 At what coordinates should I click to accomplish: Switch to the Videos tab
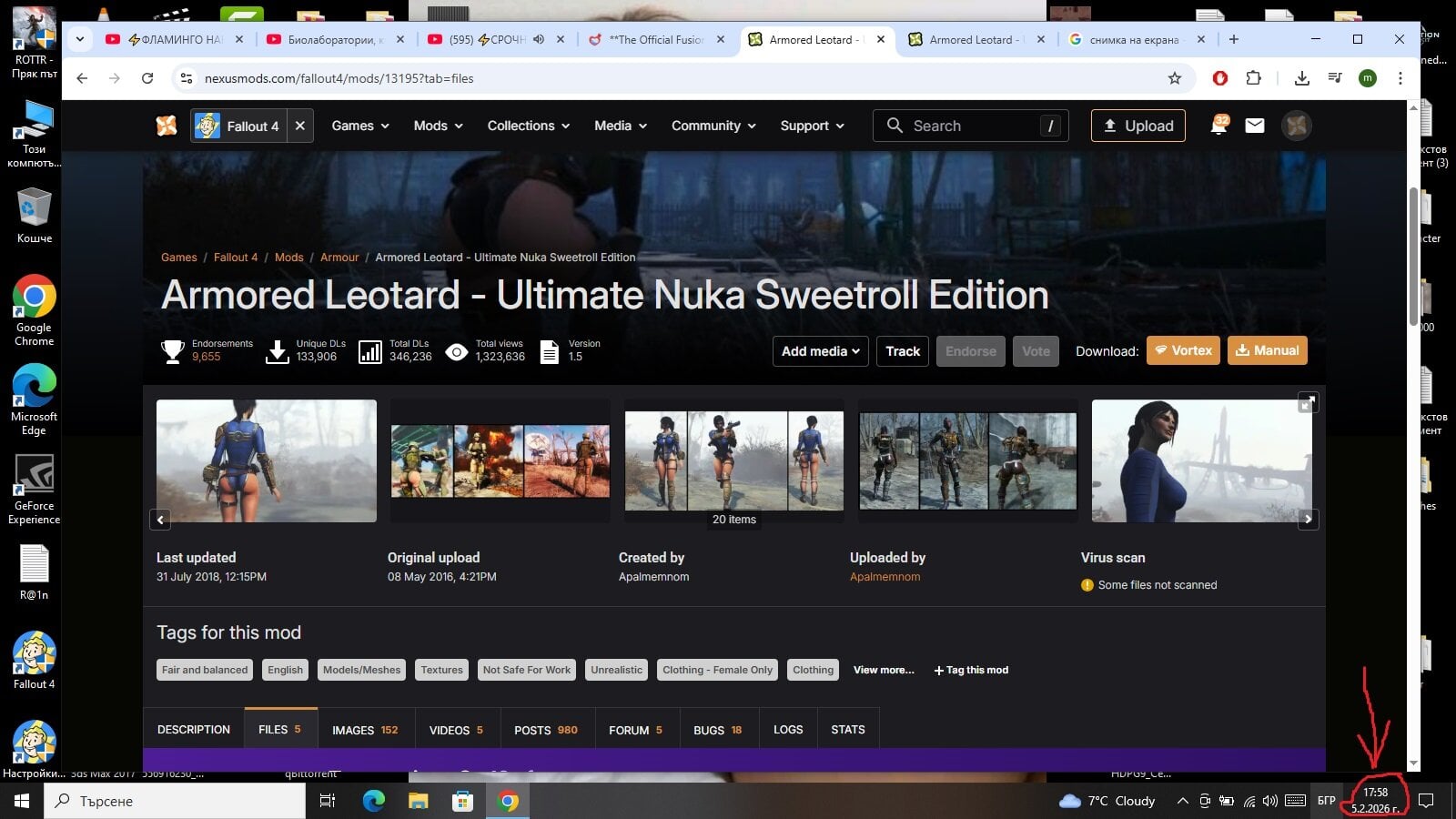(x=456, y=730)
